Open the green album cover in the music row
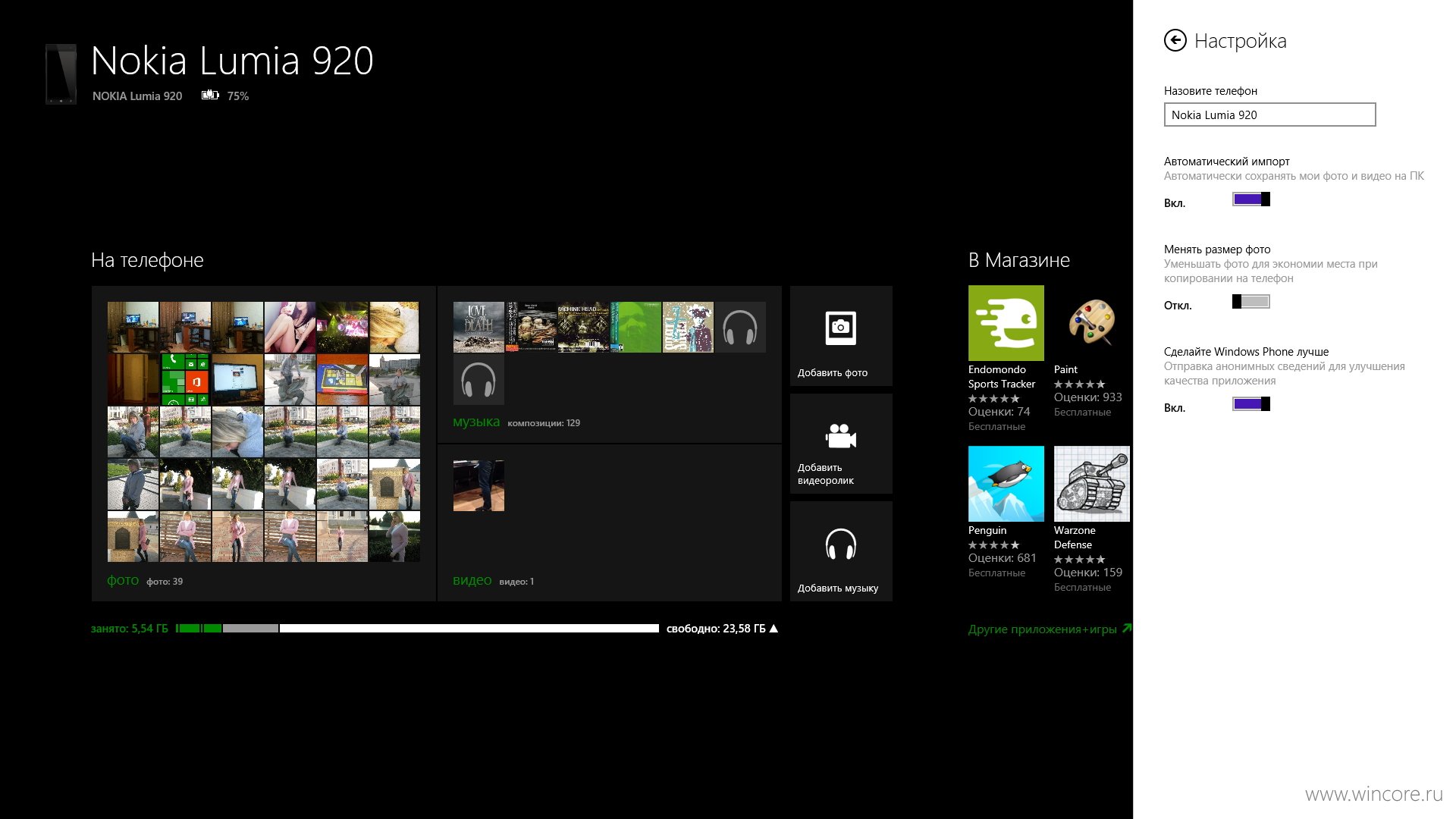This screenshot has width=1456, height=819. [x=635, y=327]
